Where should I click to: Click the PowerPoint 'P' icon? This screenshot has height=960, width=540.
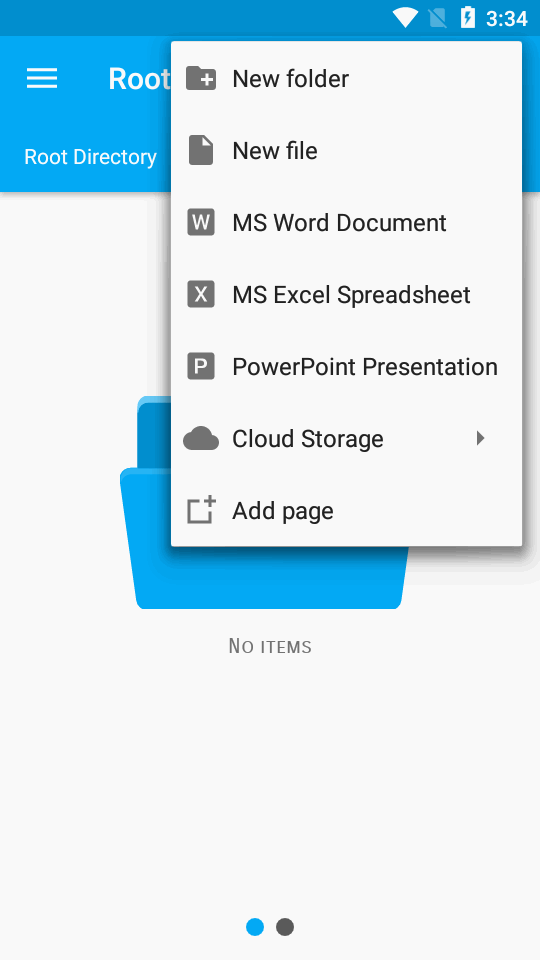[x=201, y=367]
